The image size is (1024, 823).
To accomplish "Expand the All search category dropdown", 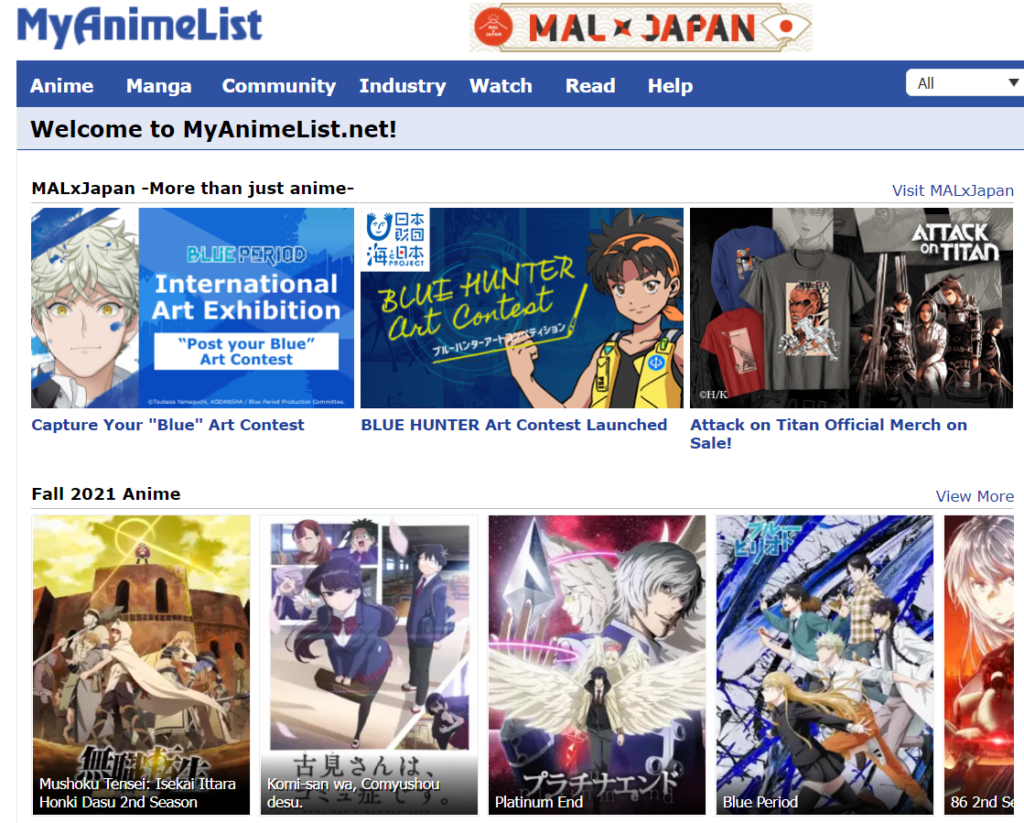I will pyautogui.click(x=965, y=83).
